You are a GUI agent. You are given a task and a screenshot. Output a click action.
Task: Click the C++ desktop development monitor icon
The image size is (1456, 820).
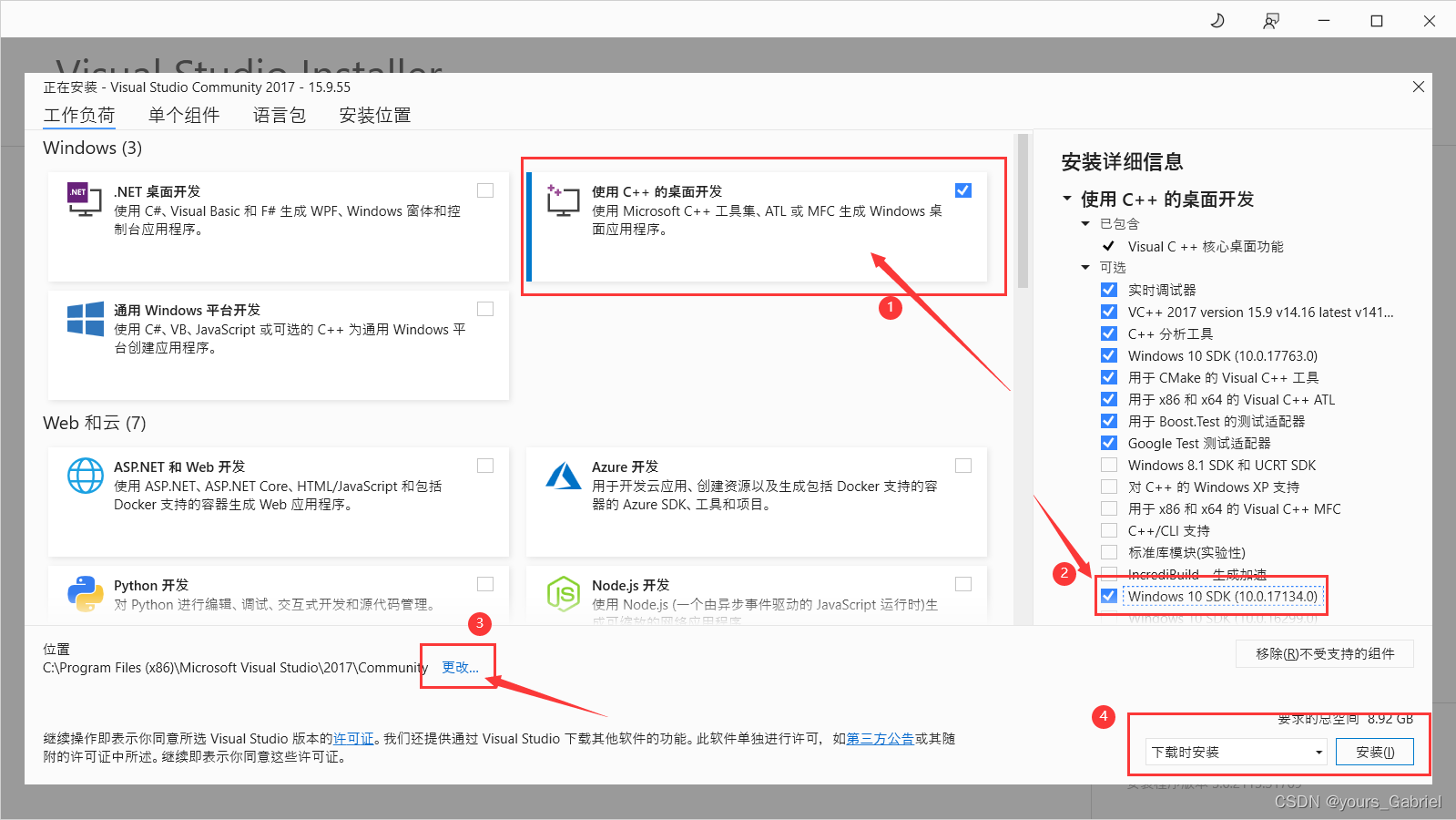(563, 200)
